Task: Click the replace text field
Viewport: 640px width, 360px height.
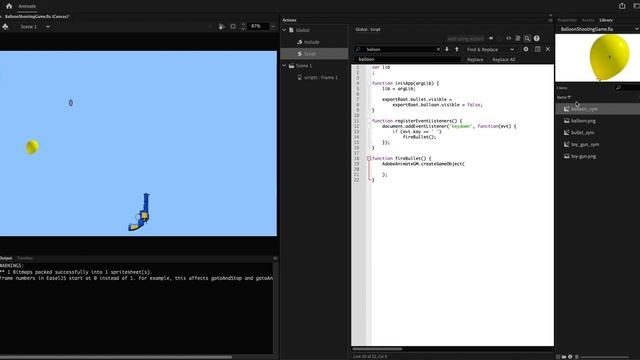Action: pyautogui.click(x=407, y=60)
